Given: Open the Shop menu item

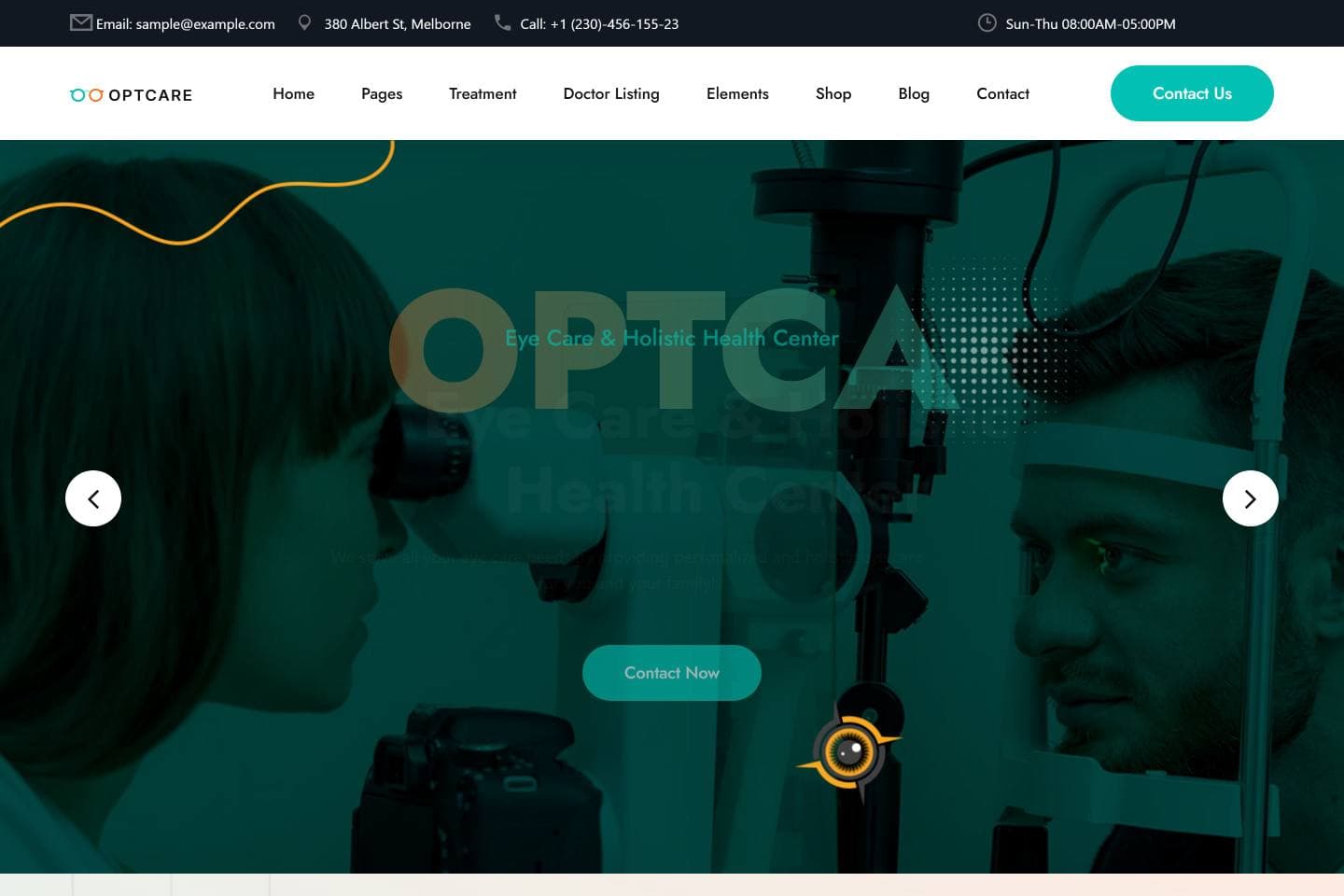Looking at the screenshot, I should click(x=833, y=94).
